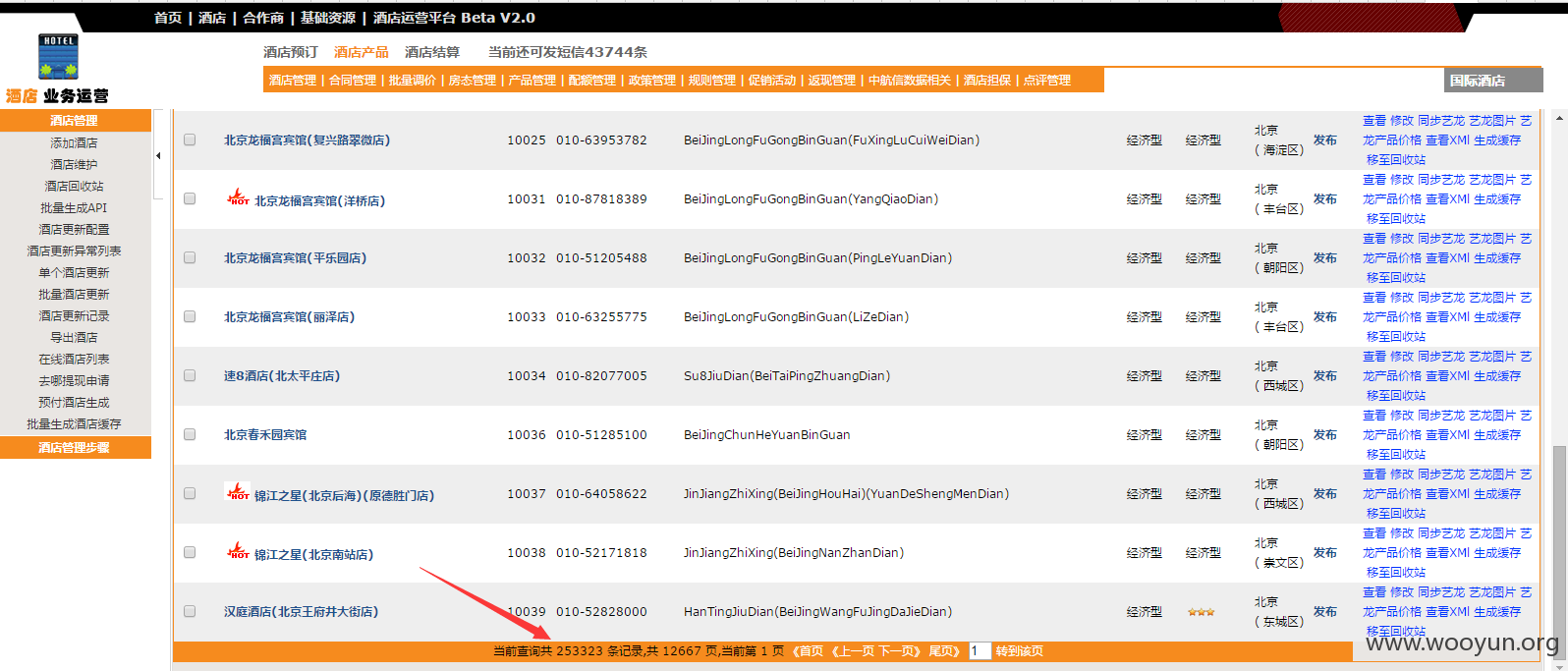This screenshot has width=1568, height=671.
Task: Tick checkbox for 北京龙福宫宾馆(丽泽店)
Action: (x=190, y=316)
